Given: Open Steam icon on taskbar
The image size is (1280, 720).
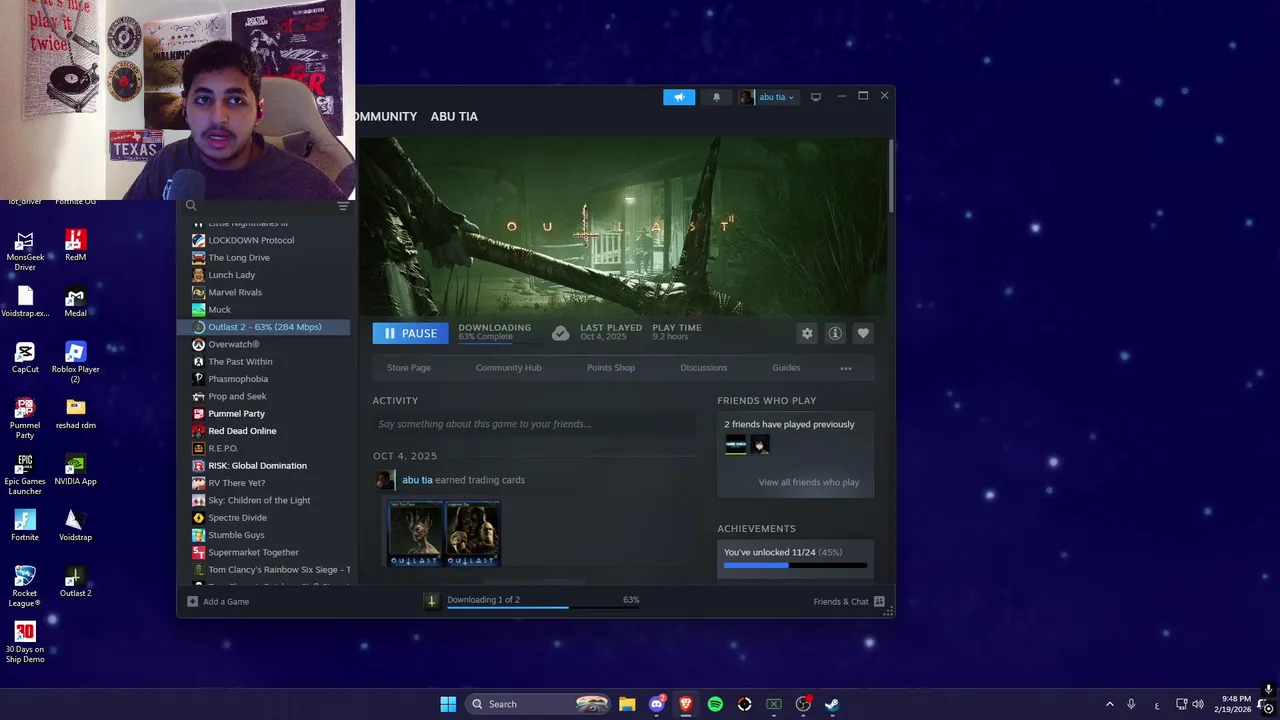Looking at the screenshot, I should 831,704.
